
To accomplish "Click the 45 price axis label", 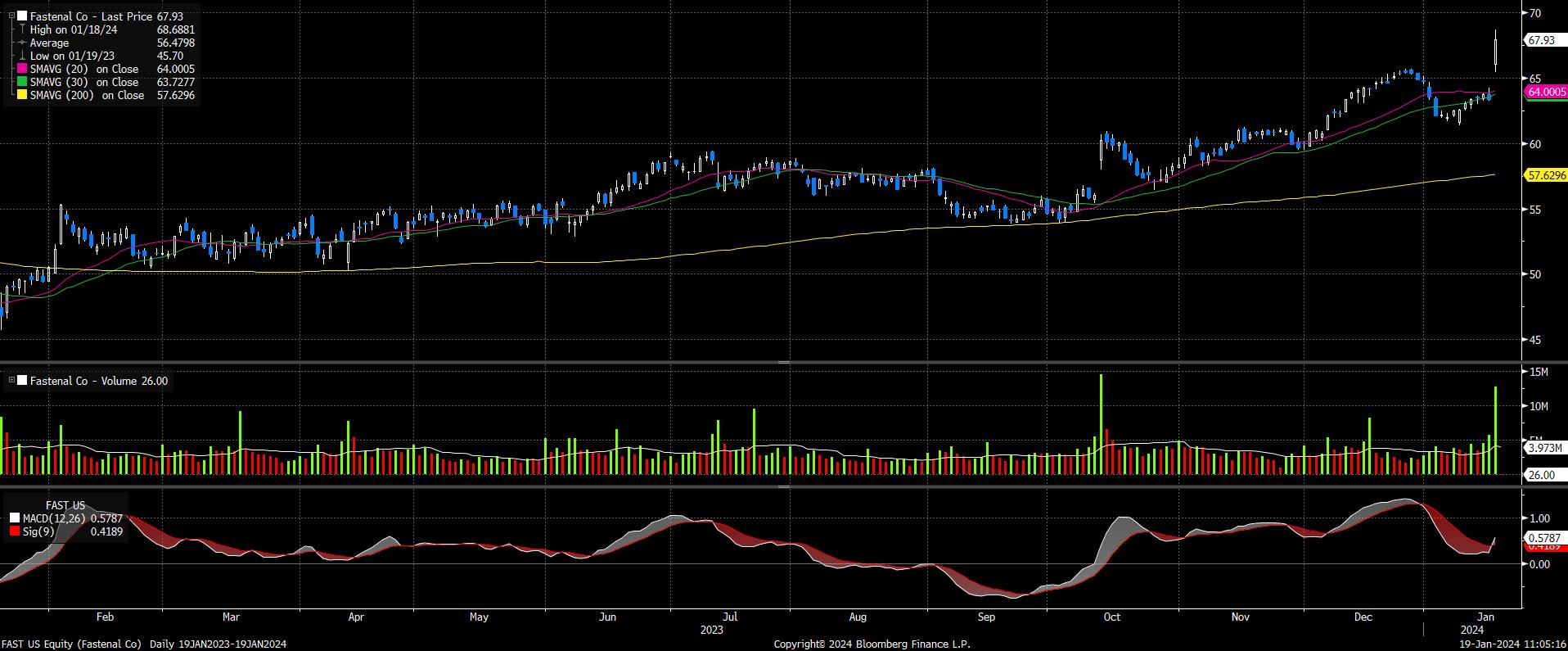I will click(1535, 340).
